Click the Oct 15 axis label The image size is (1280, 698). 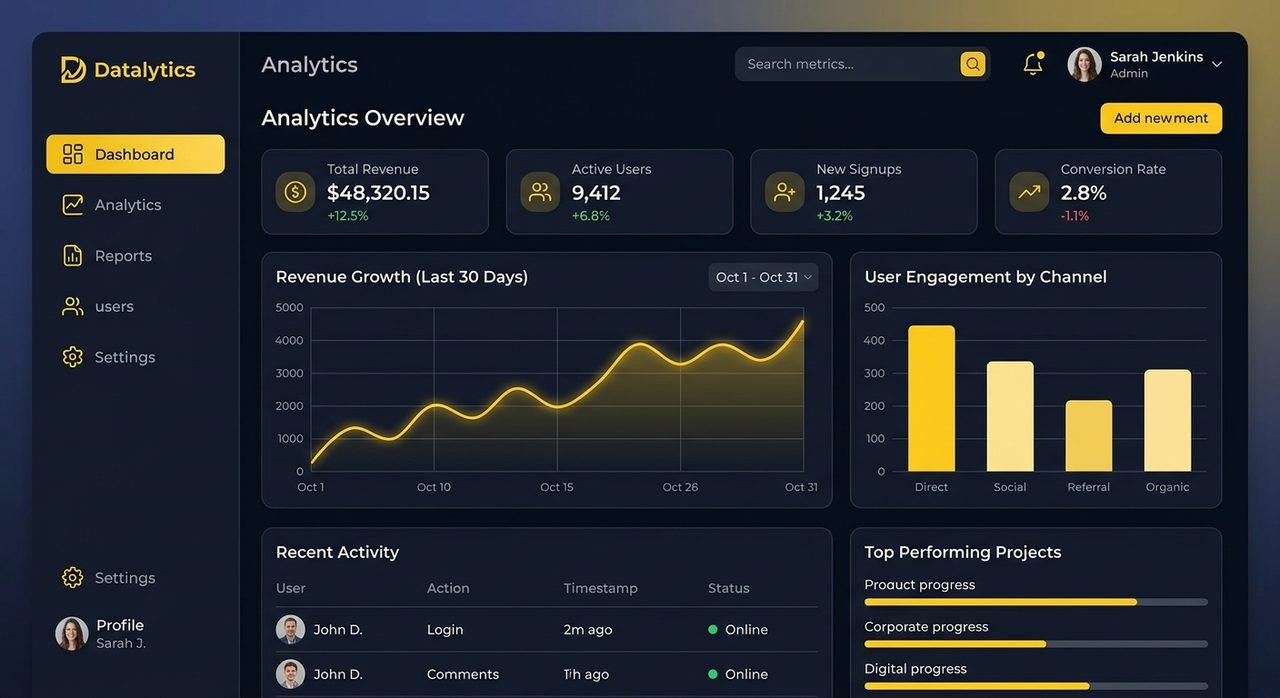(557, 487)
